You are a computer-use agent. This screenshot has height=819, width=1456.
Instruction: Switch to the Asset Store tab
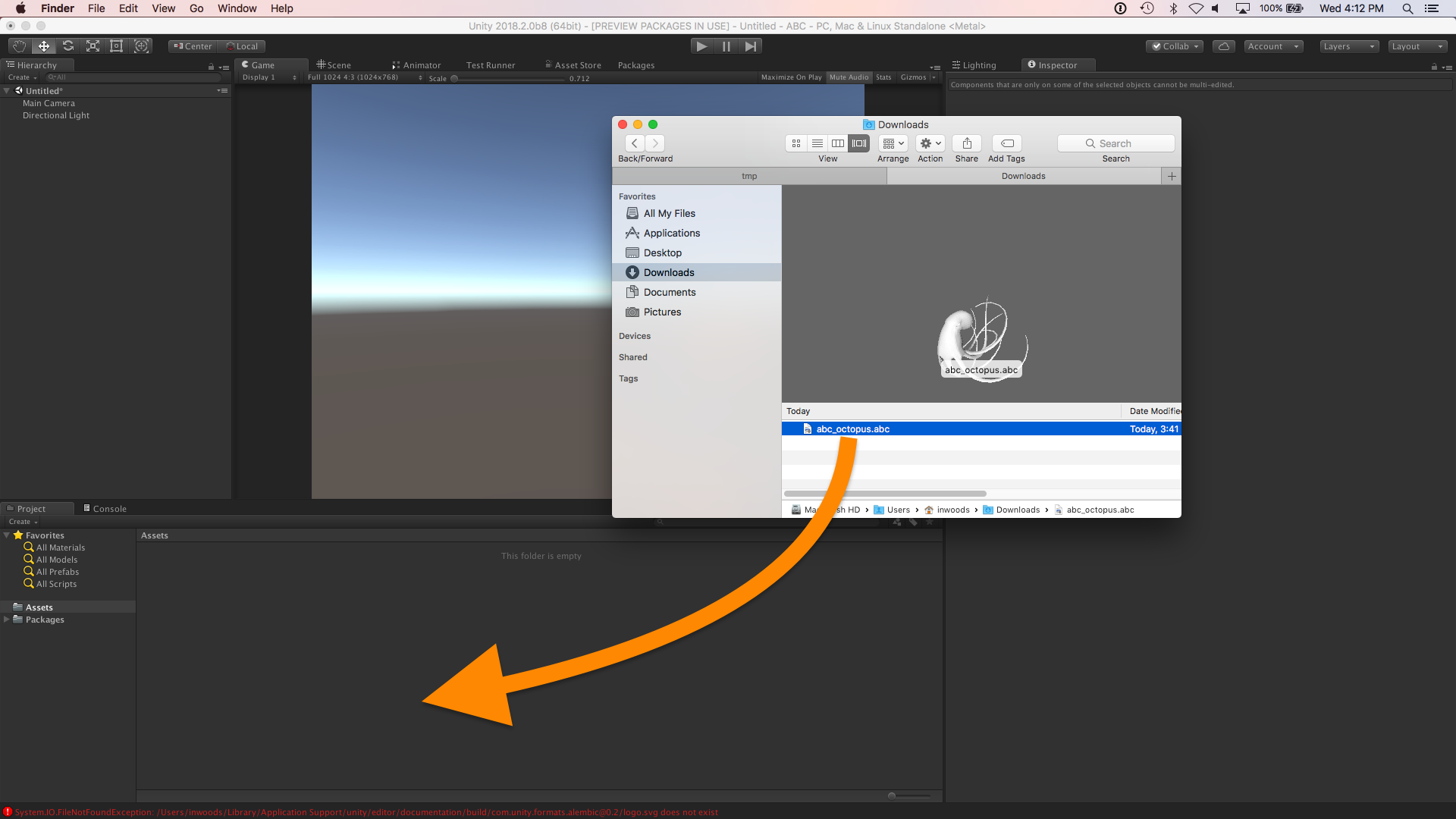pos(576,64)
